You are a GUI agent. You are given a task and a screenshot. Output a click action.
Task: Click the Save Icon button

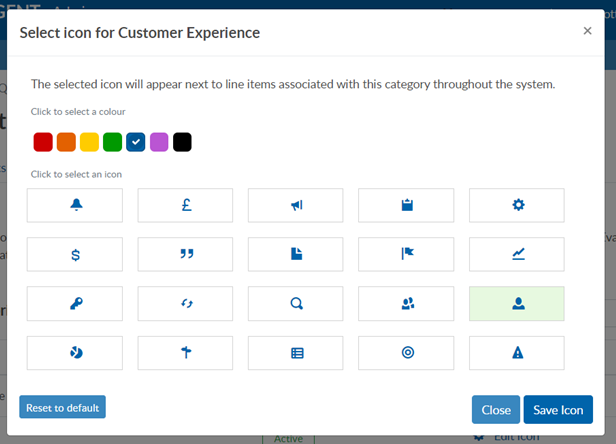click(x=558, y=410)
